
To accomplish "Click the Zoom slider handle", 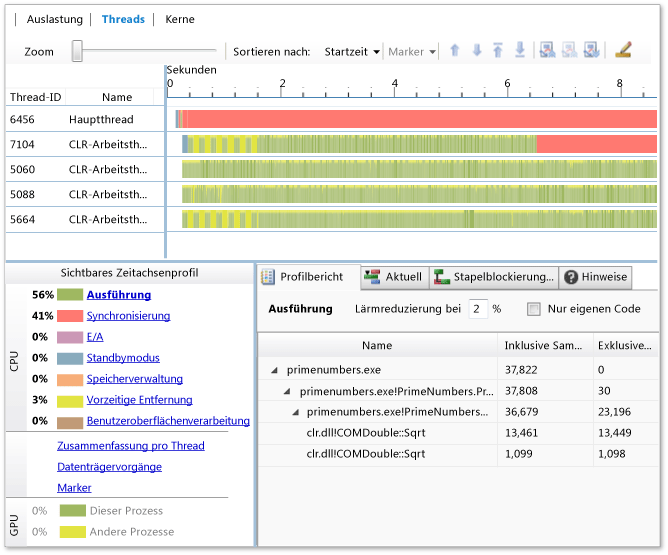I will (77, 52).
